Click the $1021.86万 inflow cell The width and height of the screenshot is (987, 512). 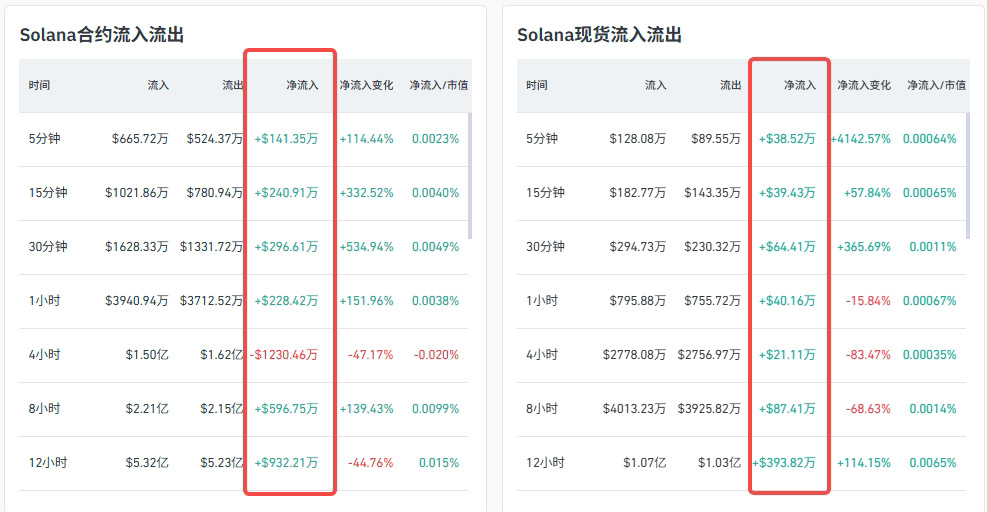point(137,193)
